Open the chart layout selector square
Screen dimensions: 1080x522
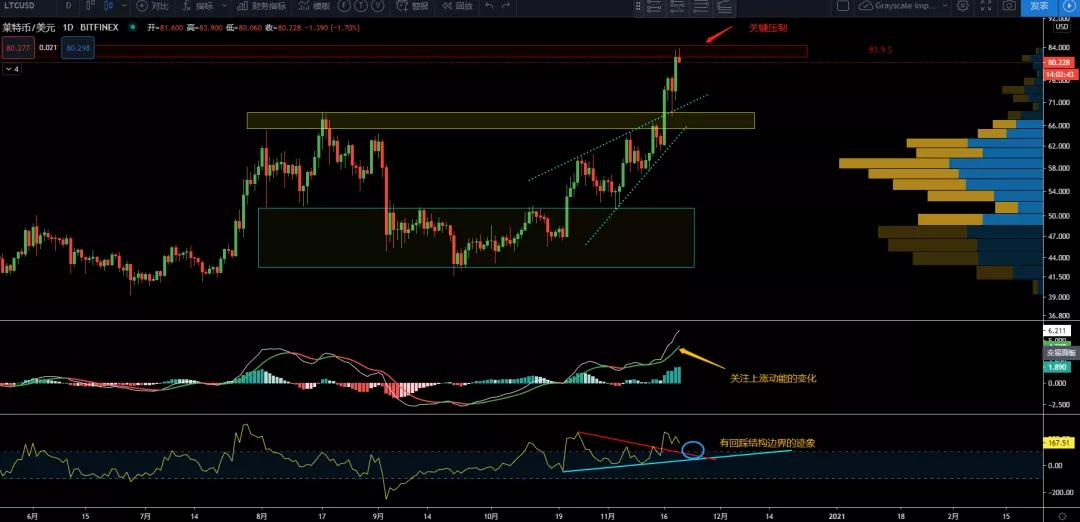[842, 6]
